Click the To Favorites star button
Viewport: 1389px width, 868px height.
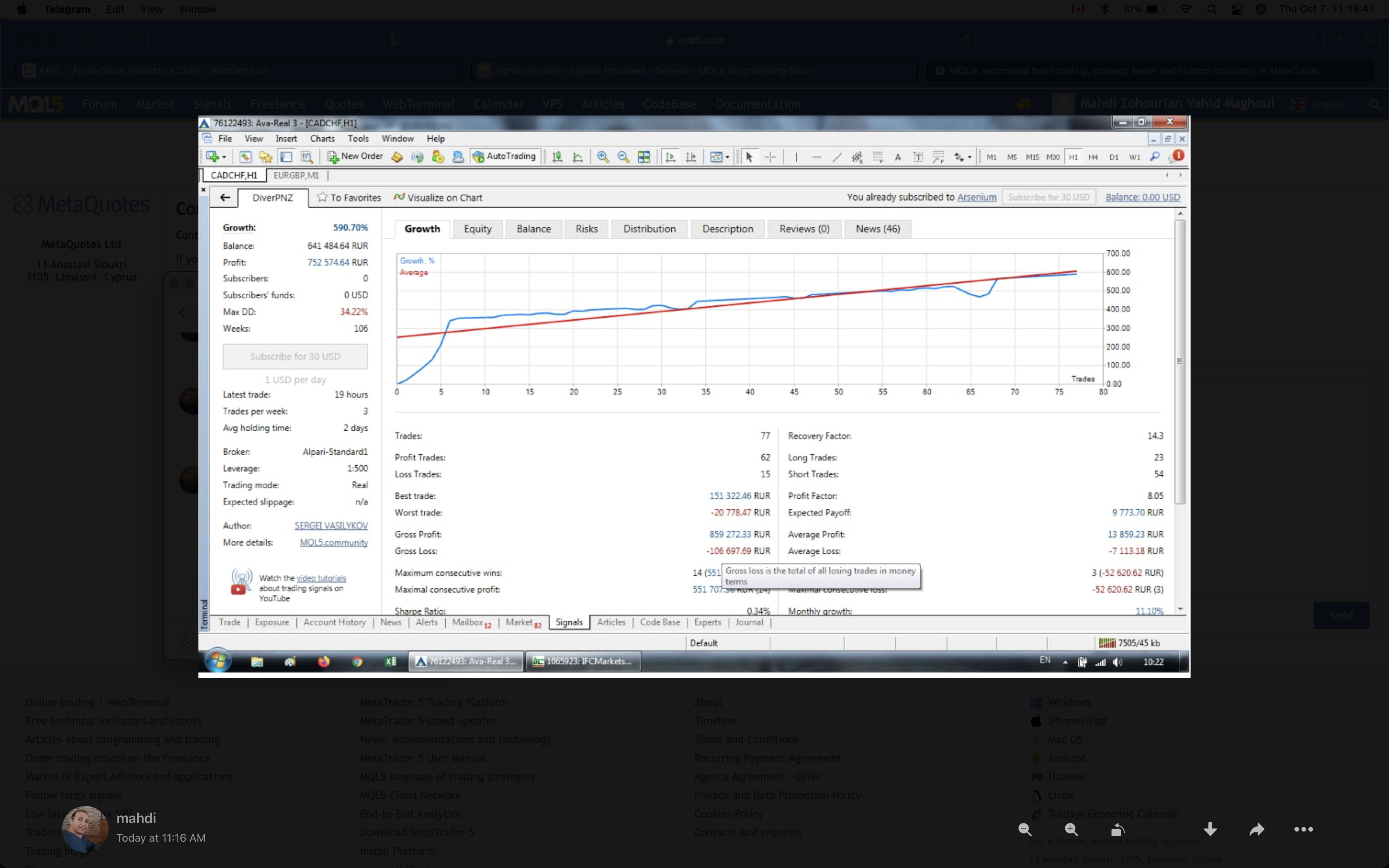(349, 198)
